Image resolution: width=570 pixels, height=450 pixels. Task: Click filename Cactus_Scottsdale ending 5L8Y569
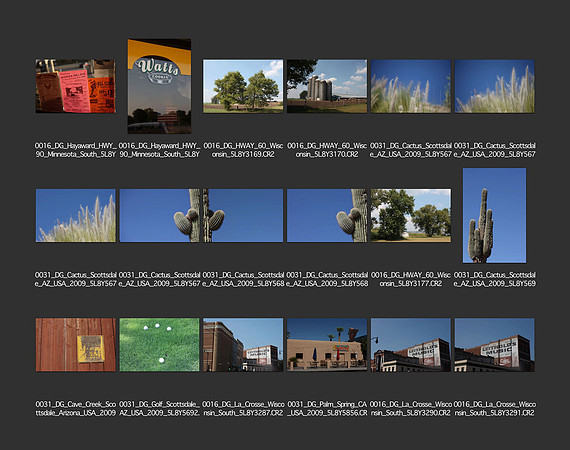coord(494,279)
